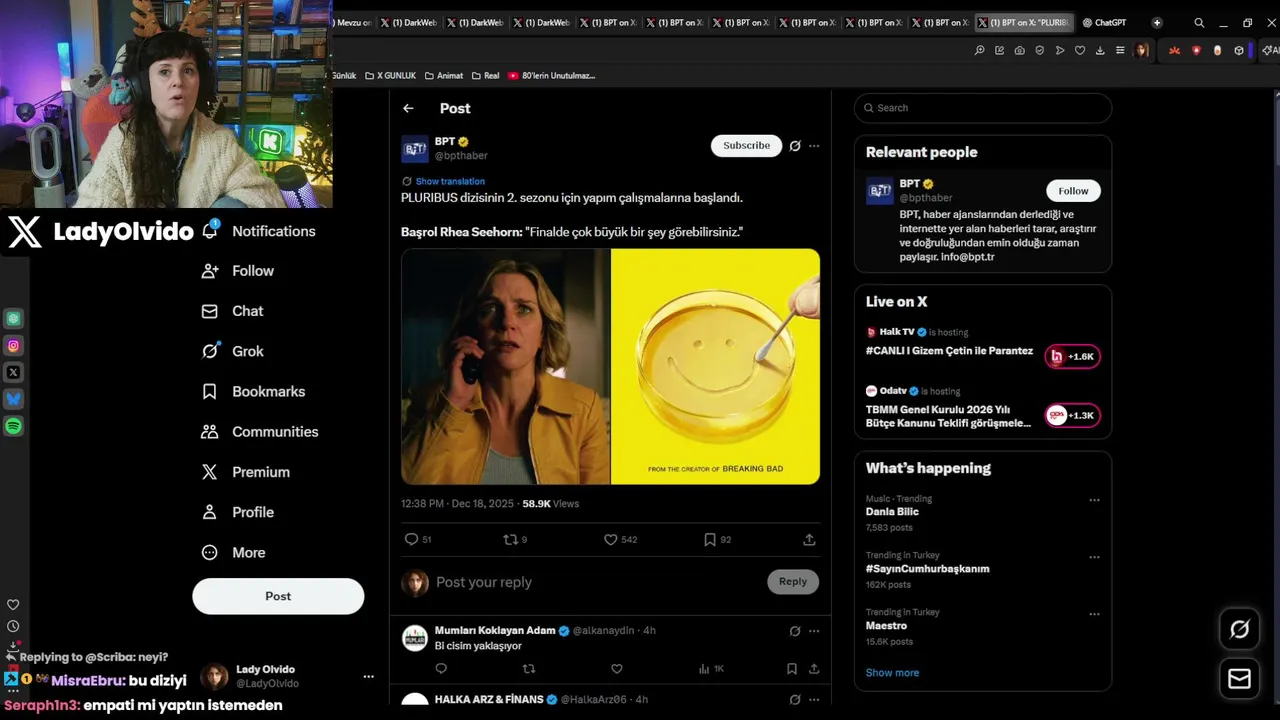Image resolution: width=1280 pixels, height=720 pixels.
Task: Like the BPT post with 542 likes
Action: click(x=610, y=539)
